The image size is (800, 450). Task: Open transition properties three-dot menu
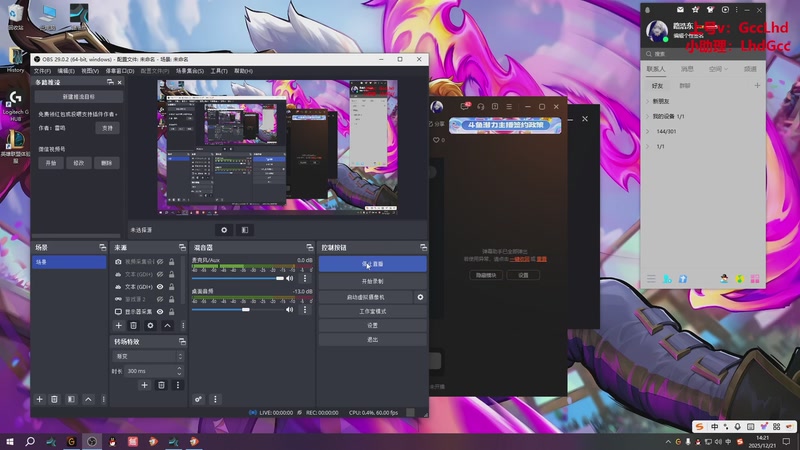coord(178,385)
